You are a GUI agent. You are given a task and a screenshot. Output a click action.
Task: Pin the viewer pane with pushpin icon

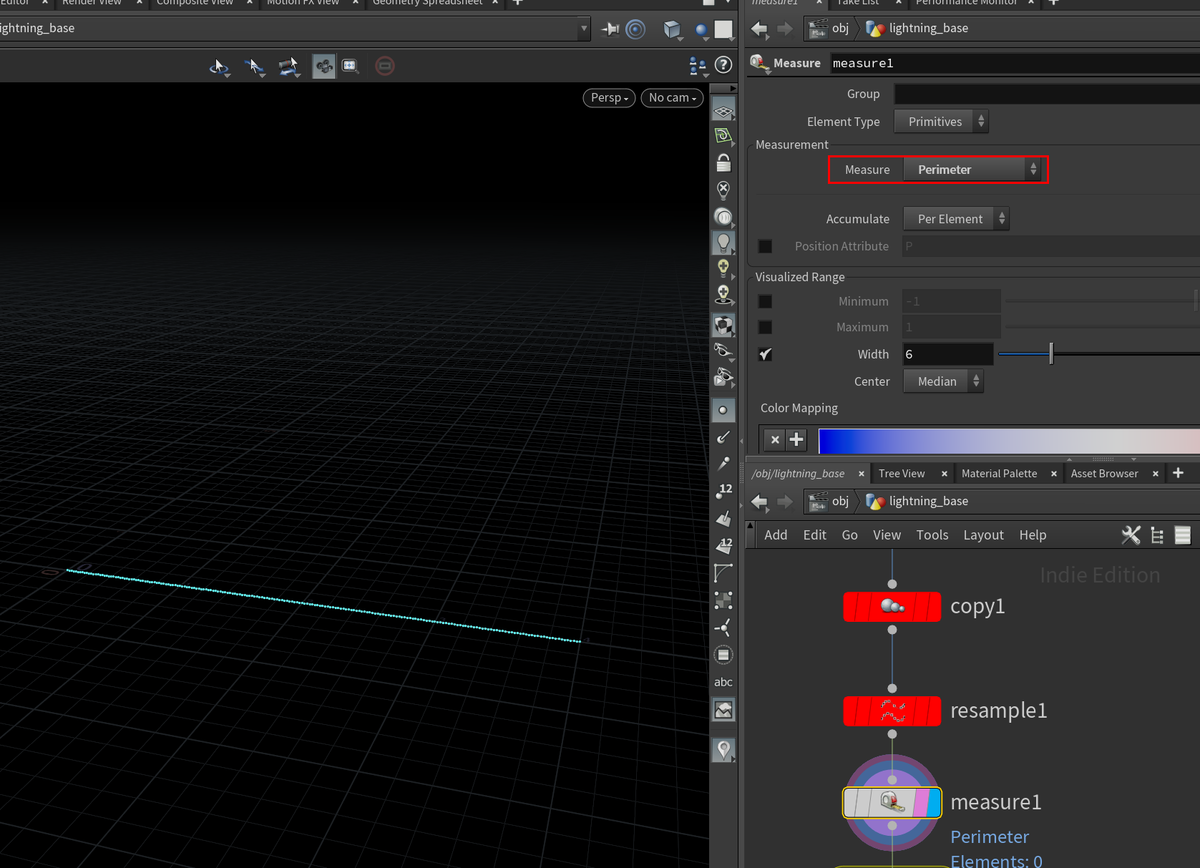(x=610, y=29)
